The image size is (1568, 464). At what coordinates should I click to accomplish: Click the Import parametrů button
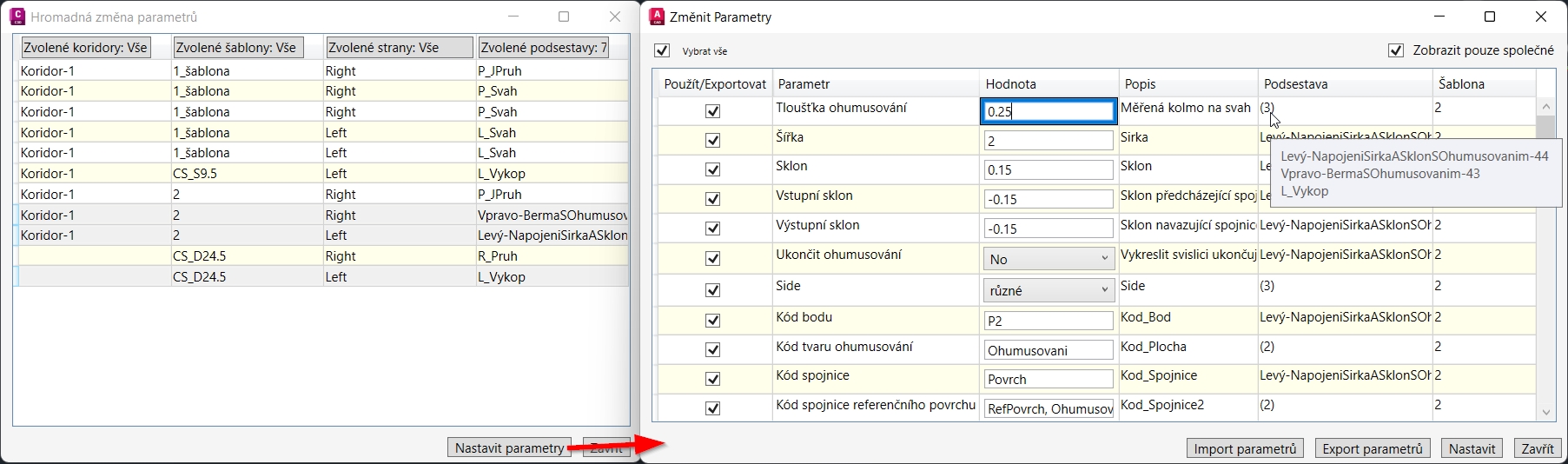(1245, 448)
